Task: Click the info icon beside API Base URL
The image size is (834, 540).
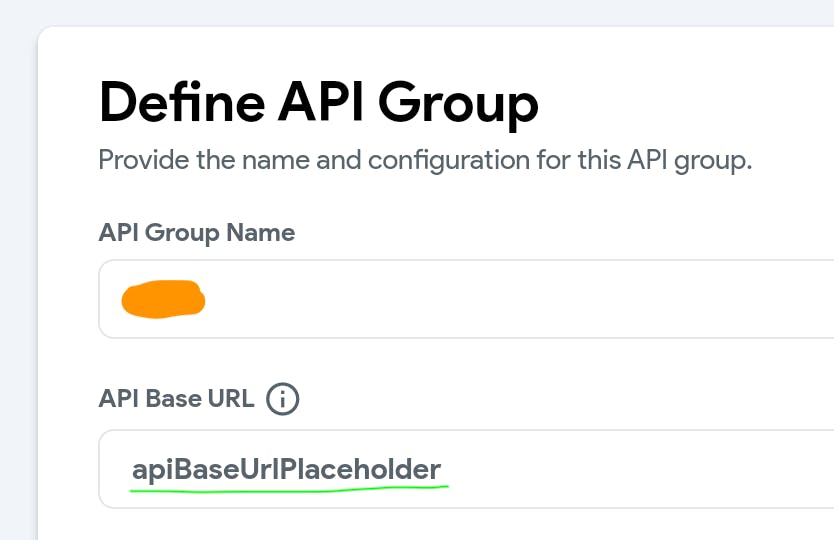Action: pyautogui.click(x=283, y=399)
